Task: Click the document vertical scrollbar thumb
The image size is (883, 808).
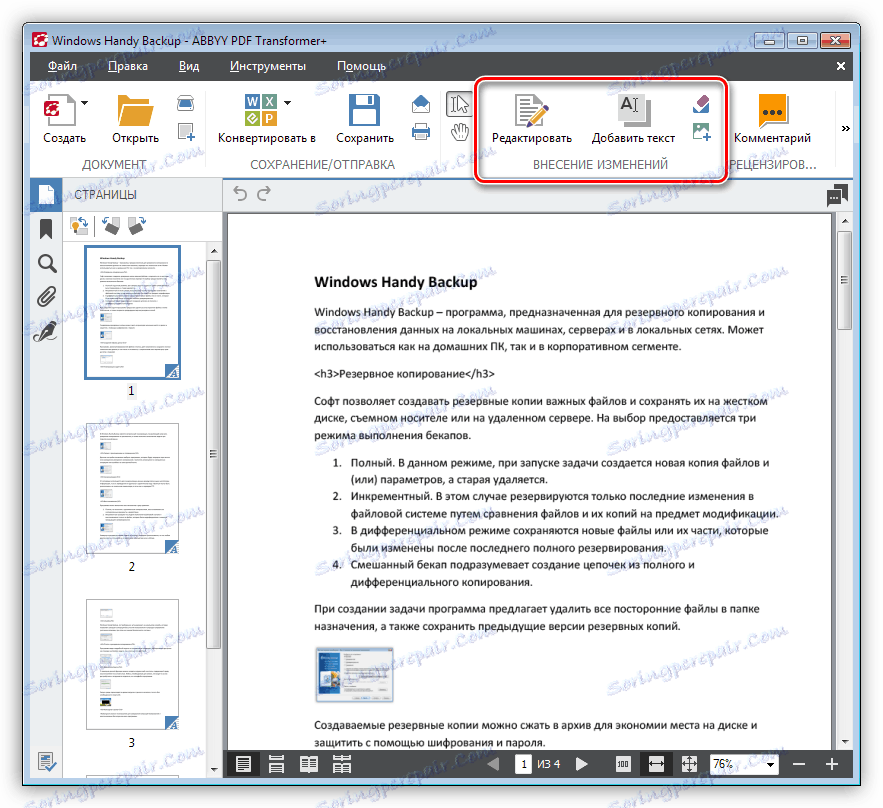Action: (844, 280)
